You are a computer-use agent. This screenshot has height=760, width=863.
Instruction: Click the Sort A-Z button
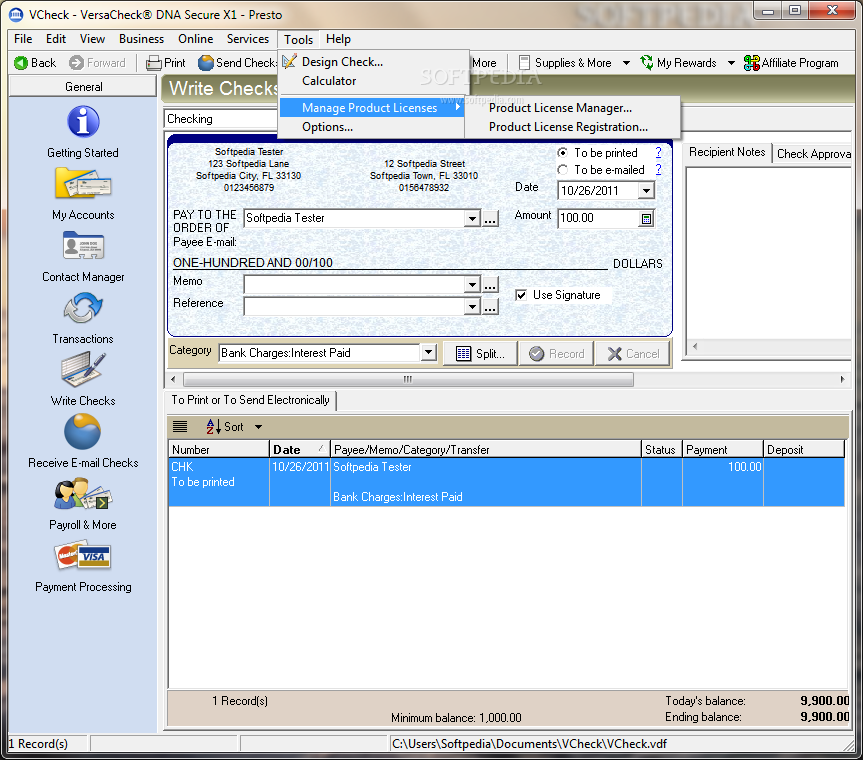tap(225, 427)
